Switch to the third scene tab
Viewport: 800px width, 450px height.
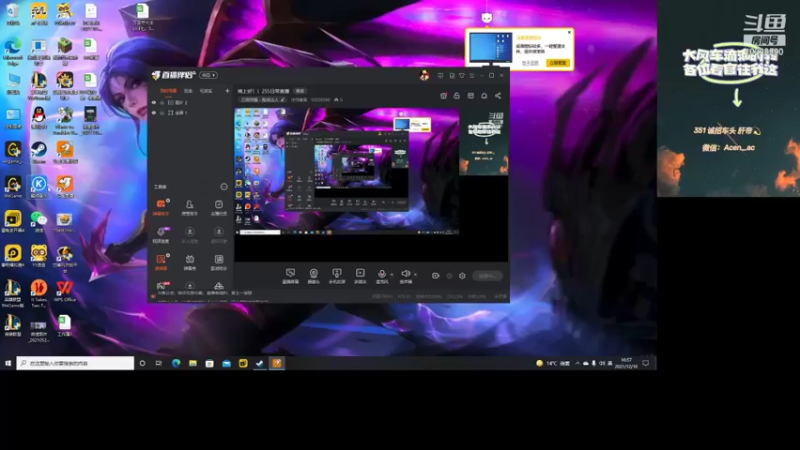point(206,91)
